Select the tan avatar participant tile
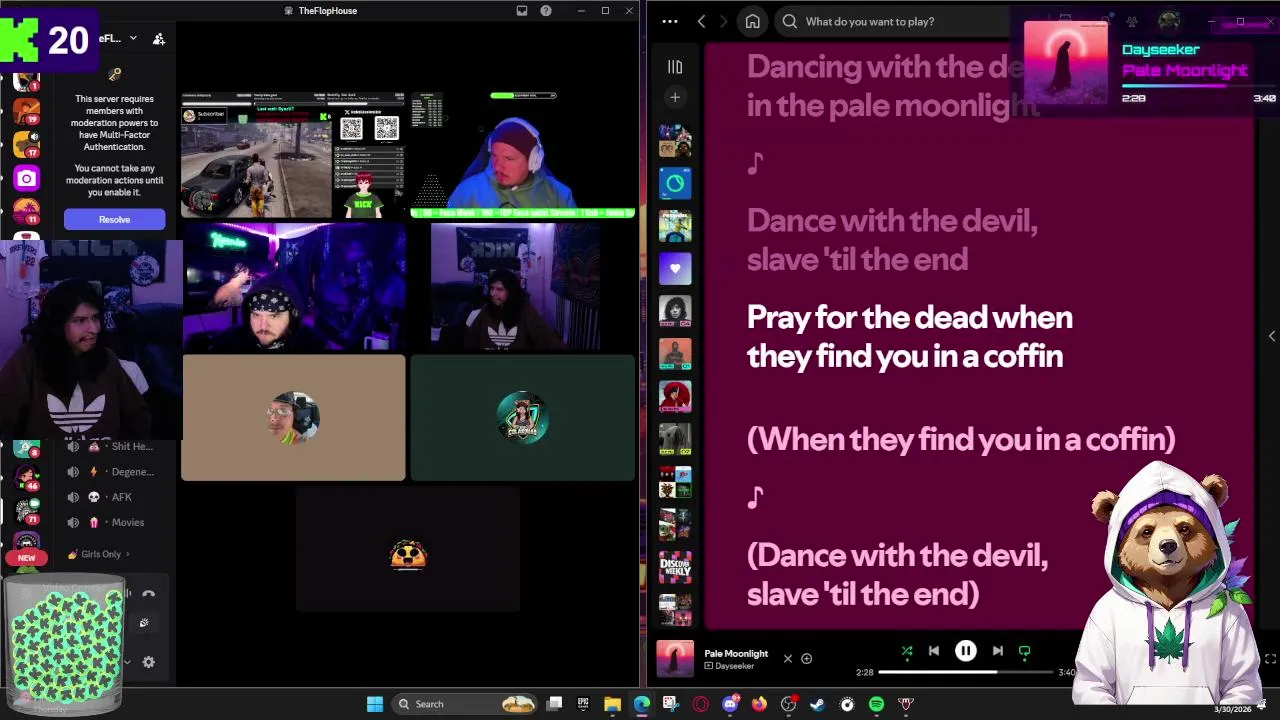Image resolution: width=1280 pixels, height=720 pixels. click(x=293, y=418)
